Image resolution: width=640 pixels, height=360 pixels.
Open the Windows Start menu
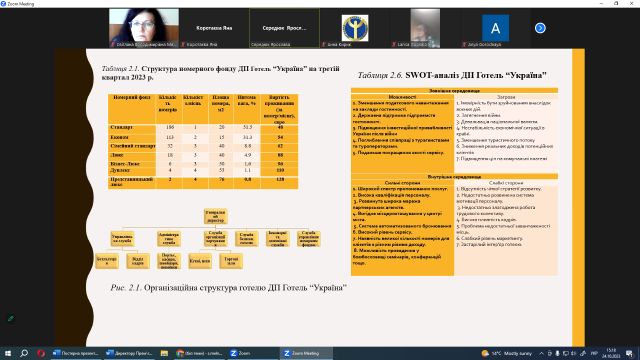point(8,353)
